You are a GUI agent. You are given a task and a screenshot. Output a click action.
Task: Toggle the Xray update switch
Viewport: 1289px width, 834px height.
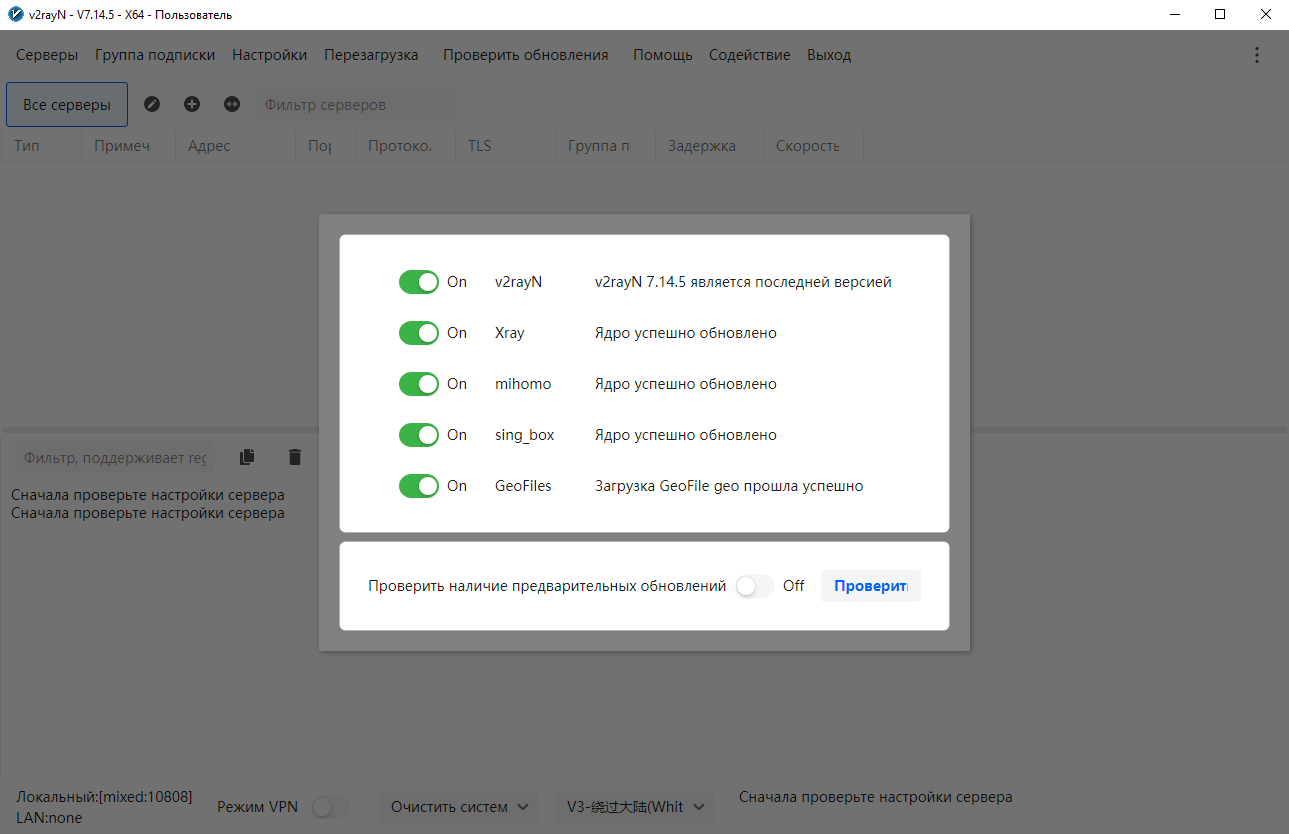[x=419, y=333]
